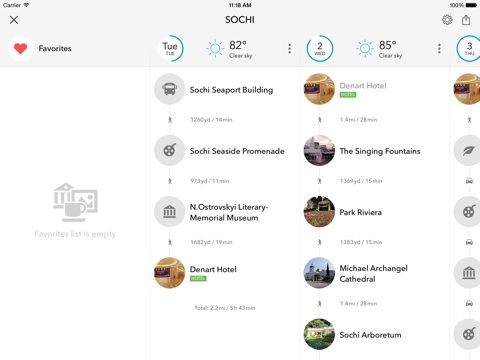Open The Singing Fountains entry

click(380, 151)
